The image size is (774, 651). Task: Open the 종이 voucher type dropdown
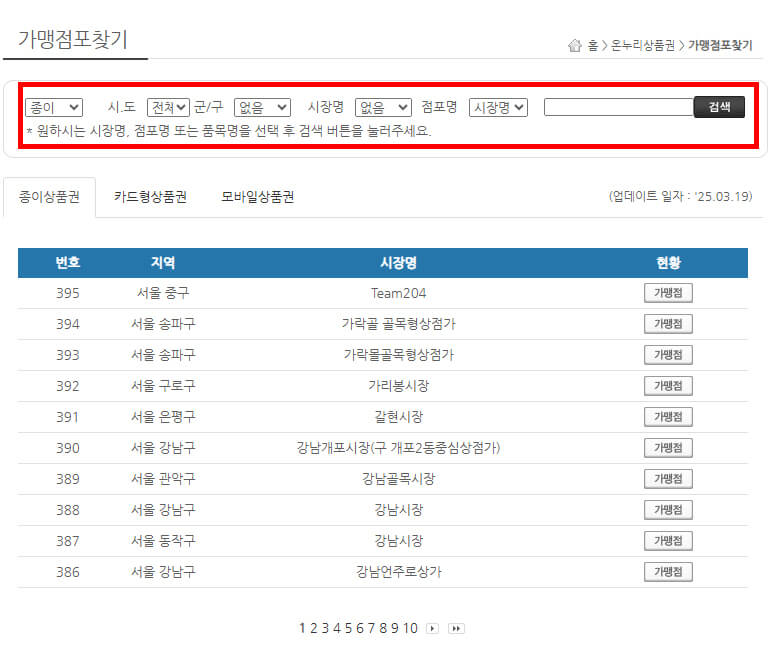[x=54, y=107]
